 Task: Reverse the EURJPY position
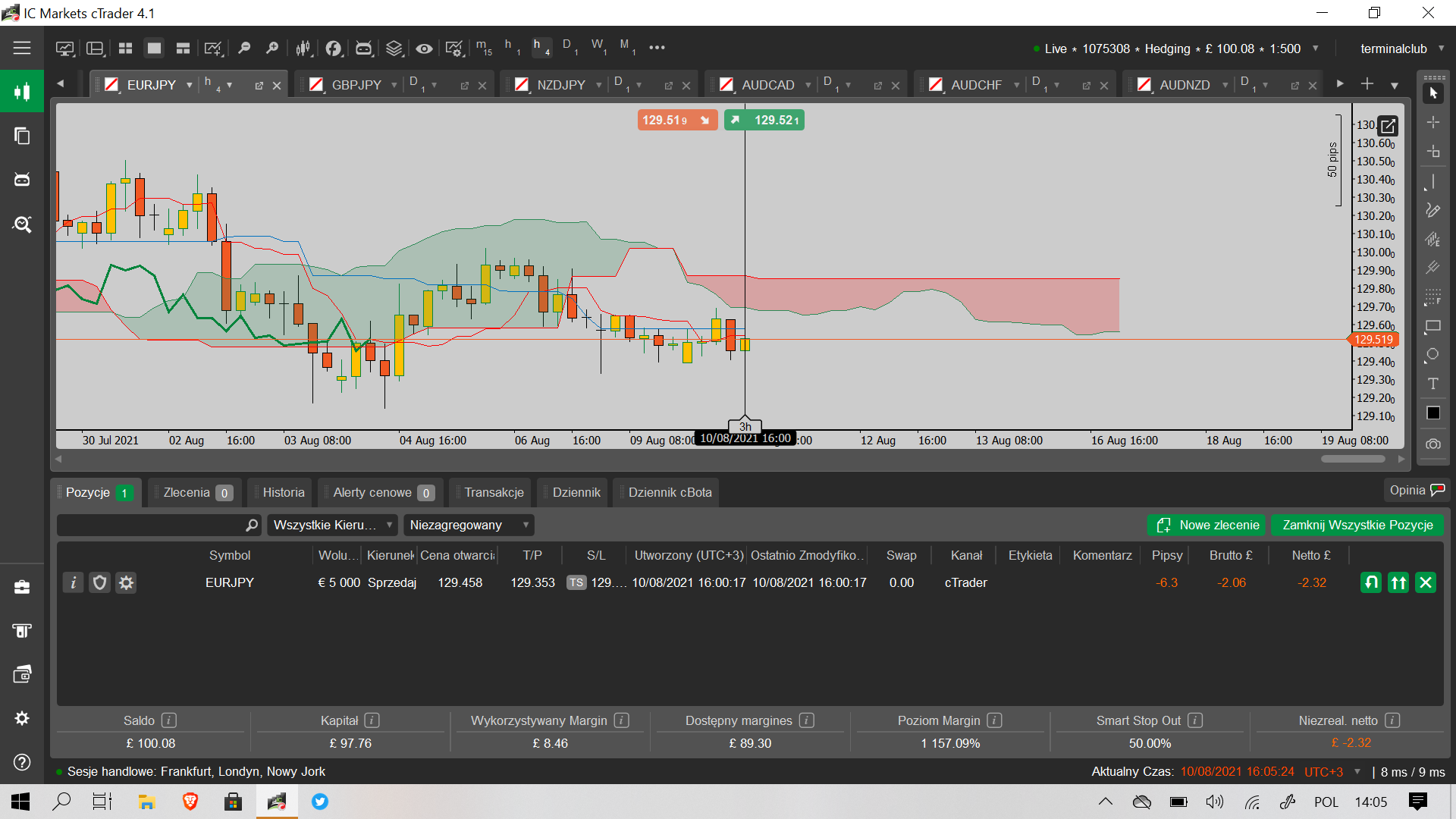(x=1371, y=582)
